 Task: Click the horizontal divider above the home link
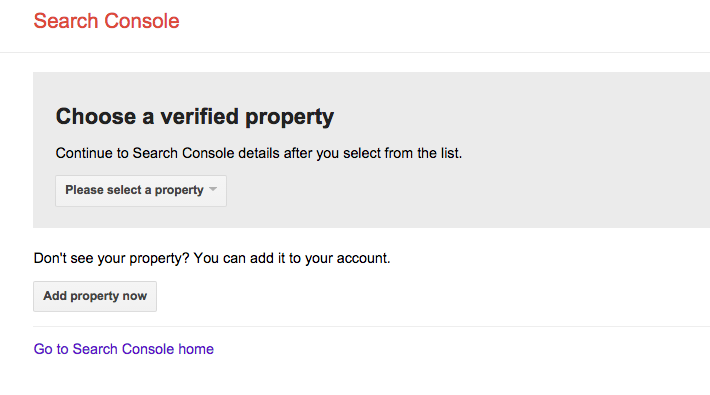tap(371, 326)
